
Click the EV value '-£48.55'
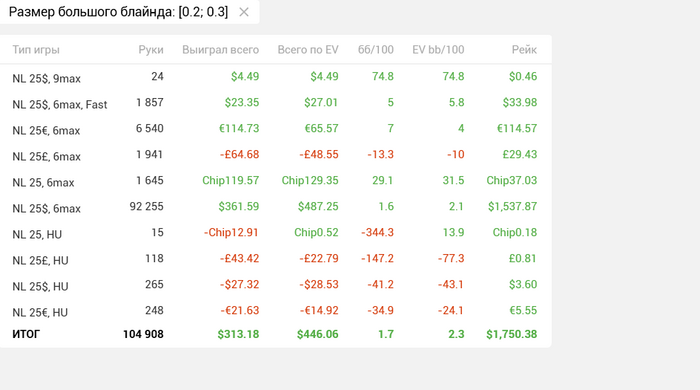point(319,154)
